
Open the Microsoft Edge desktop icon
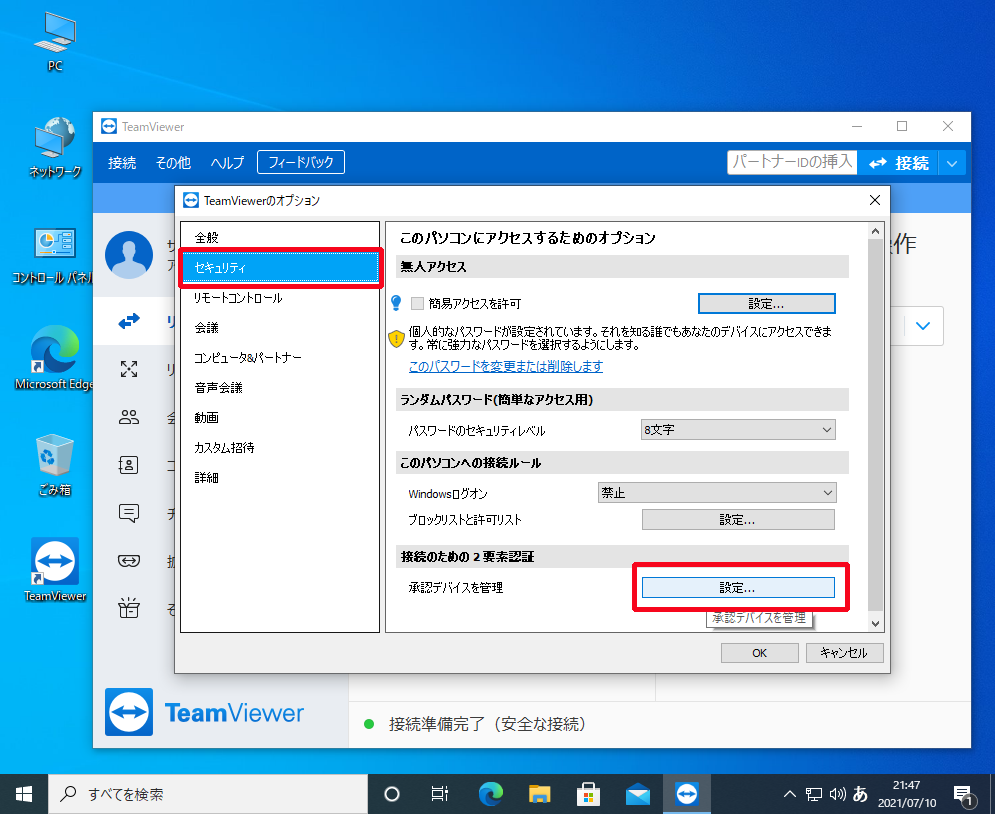[x=55, y=352]
